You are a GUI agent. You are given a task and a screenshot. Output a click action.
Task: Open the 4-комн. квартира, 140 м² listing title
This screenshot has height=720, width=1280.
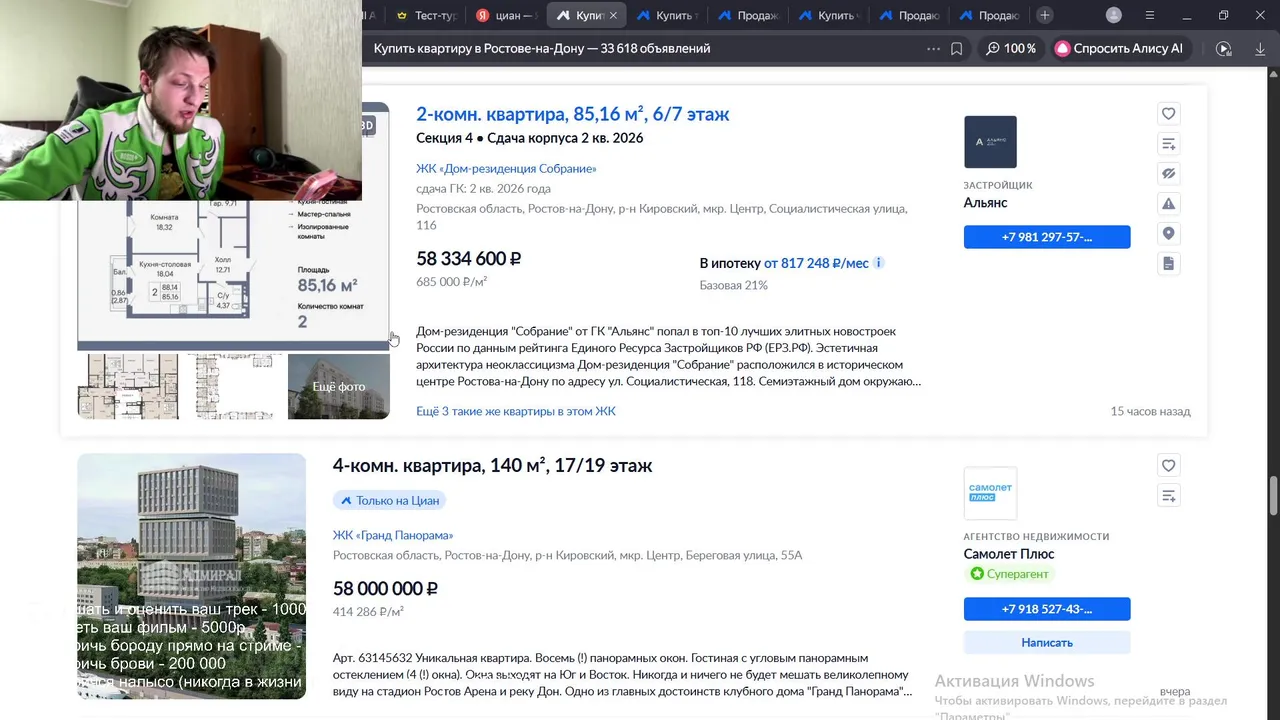click(x=492, y=465)
